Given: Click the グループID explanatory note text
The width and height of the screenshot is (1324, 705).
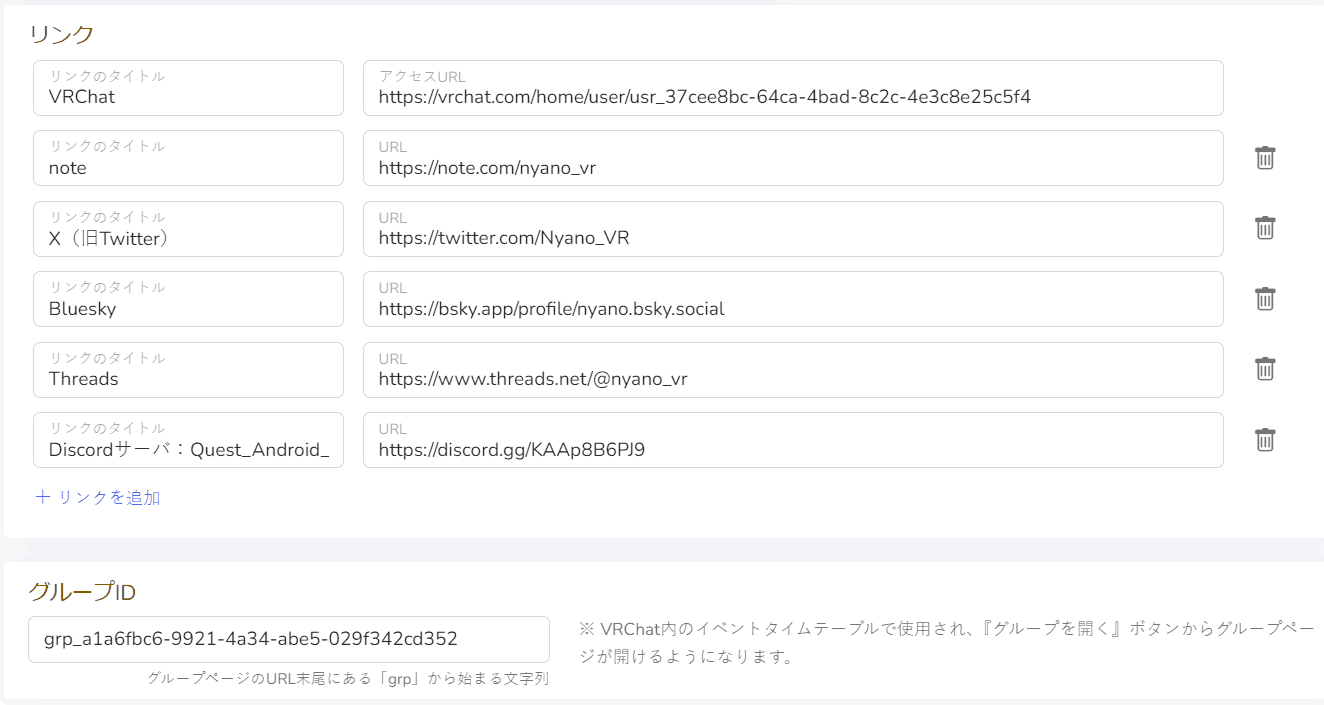Looking at the screenshot, I should [x=940, y=643].
